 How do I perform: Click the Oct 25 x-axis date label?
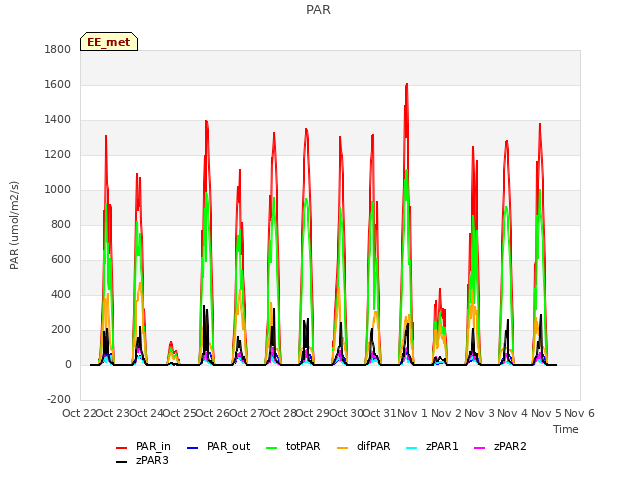coord(179,413)
